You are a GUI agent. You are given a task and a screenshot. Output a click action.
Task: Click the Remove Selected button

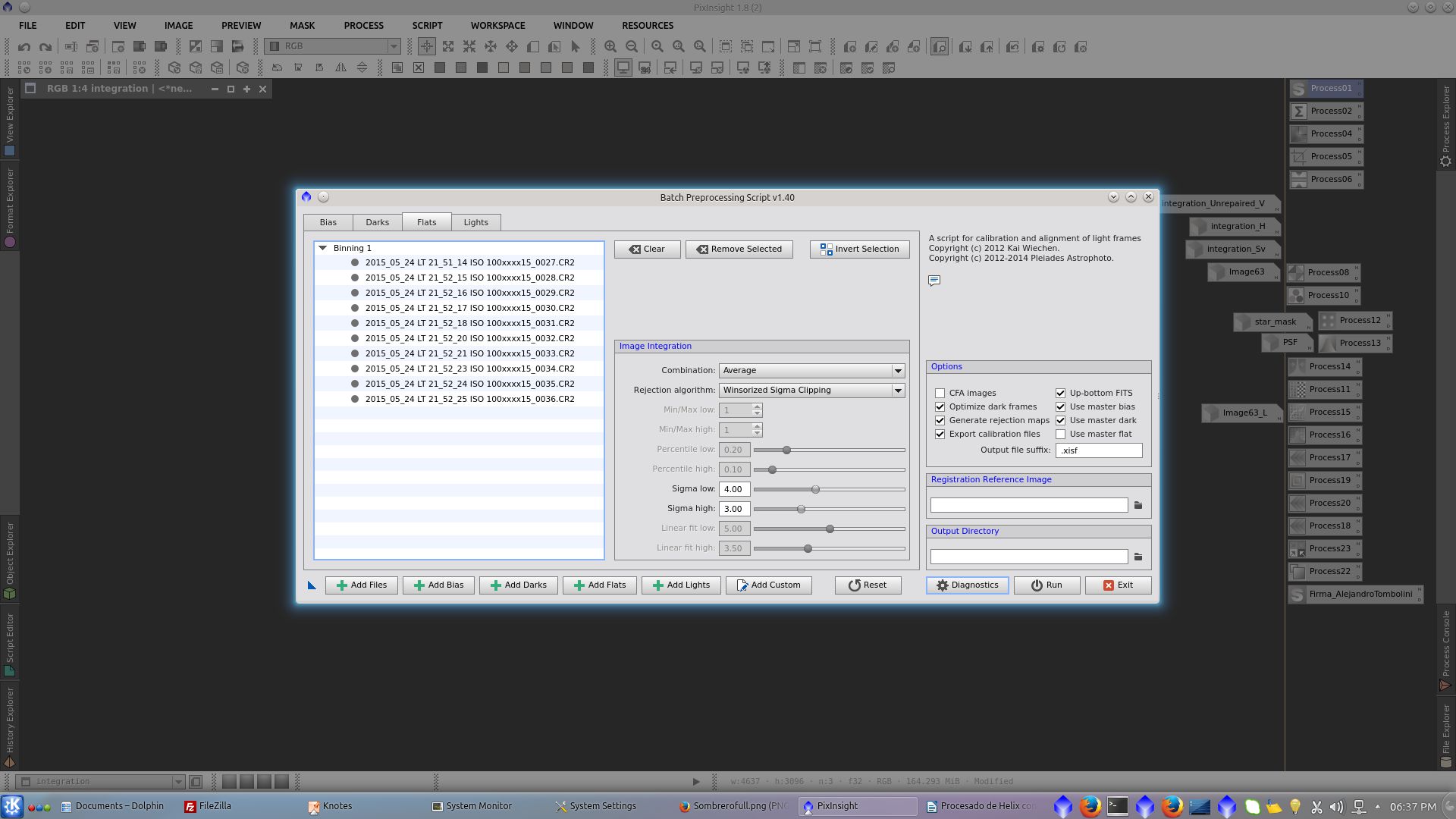(x=739, y=249)
